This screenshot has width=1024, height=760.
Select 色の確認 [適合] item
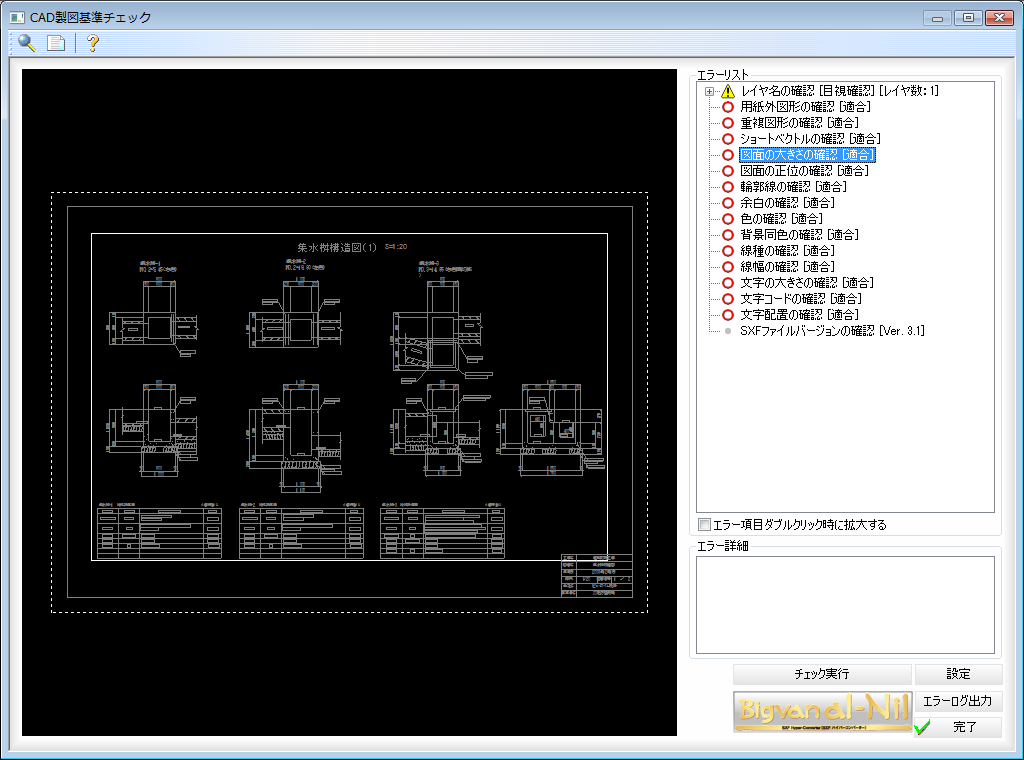tap(782, 219)
